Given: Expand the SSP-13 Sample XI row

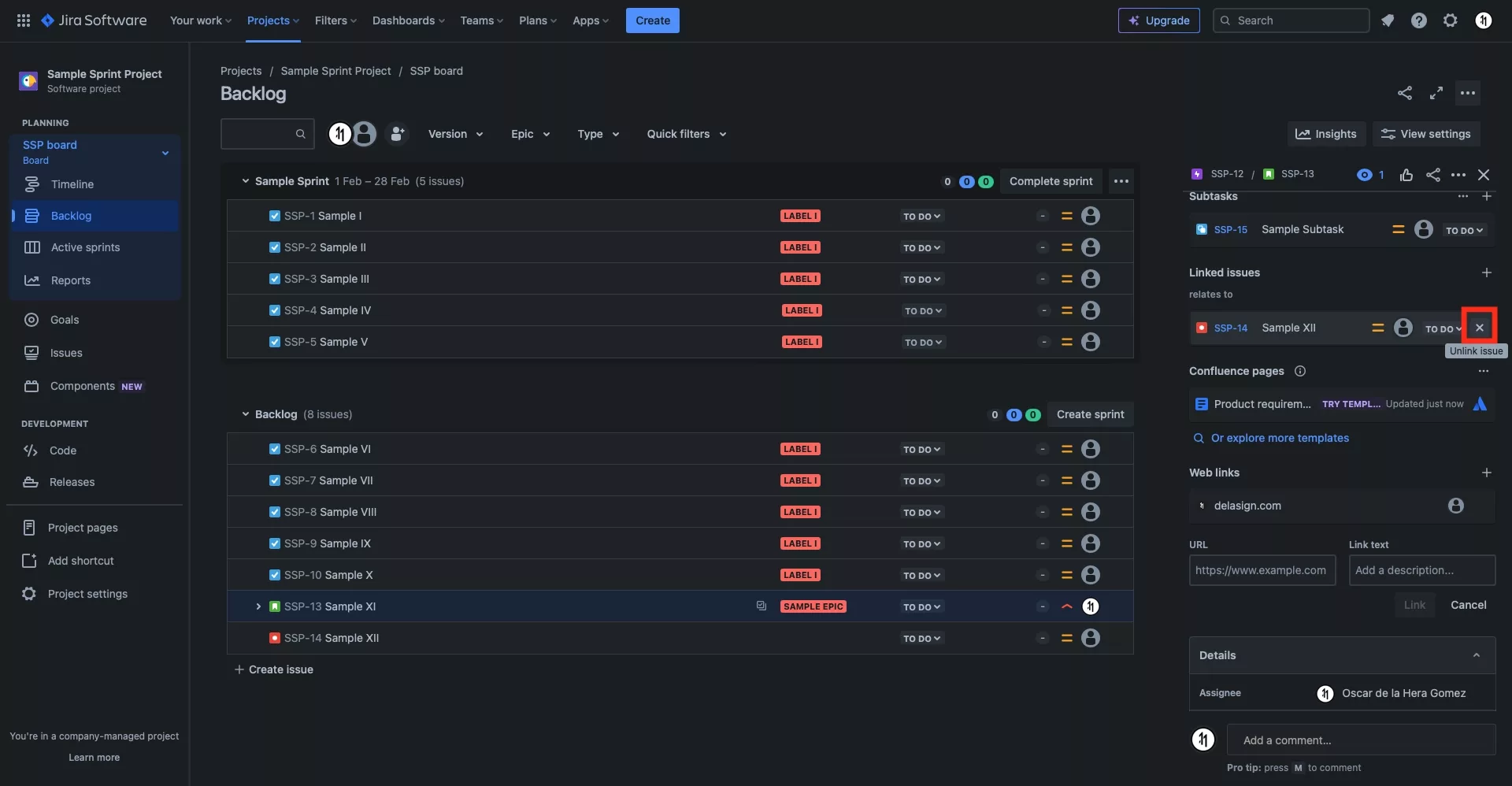Looking at the screenshot, I should click(258, 606).
